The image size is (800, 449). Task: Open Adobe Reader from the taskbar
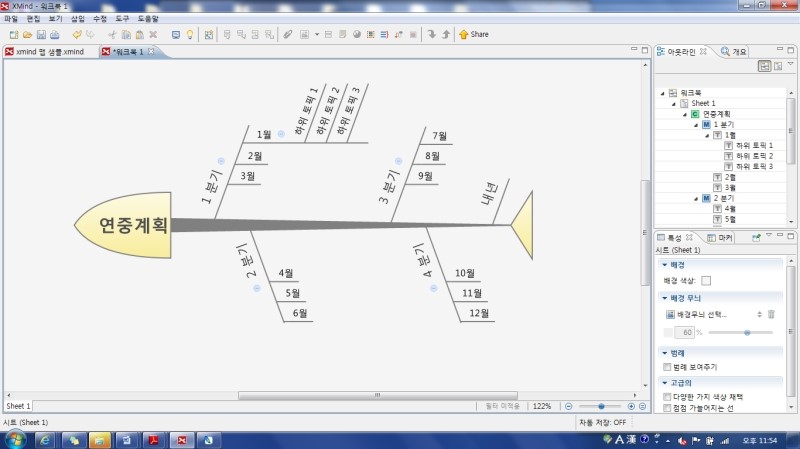click(x=155, y=439)
